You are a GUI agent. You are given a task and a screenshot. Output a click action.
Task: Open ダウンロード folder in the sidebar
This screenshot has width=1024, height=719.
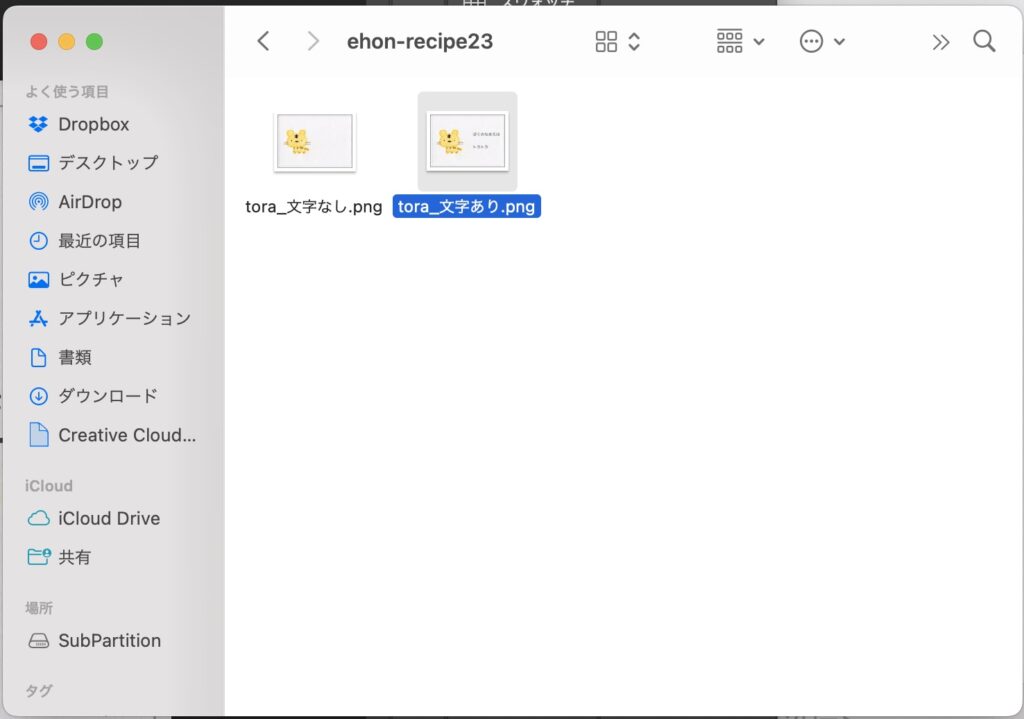pyautogui.click(x=107, y=396)
